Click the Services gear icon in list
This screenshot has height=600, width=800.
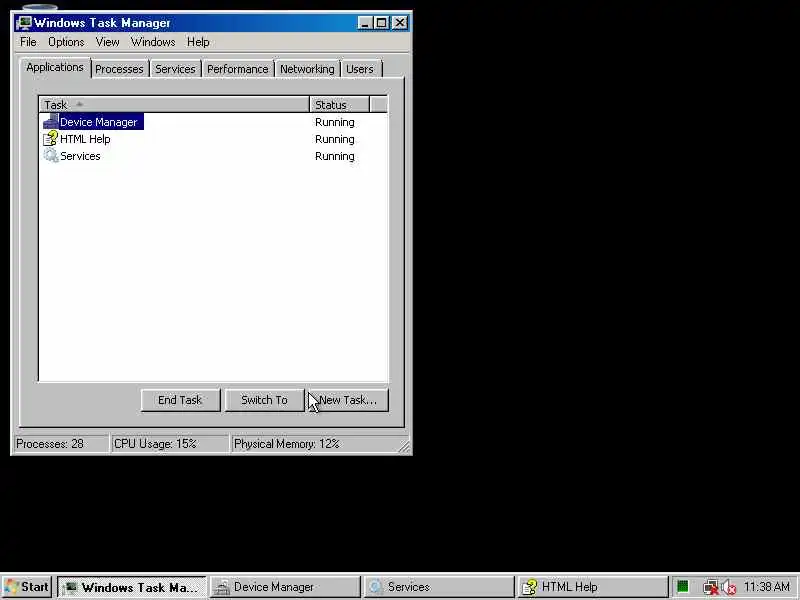point(51,156)
